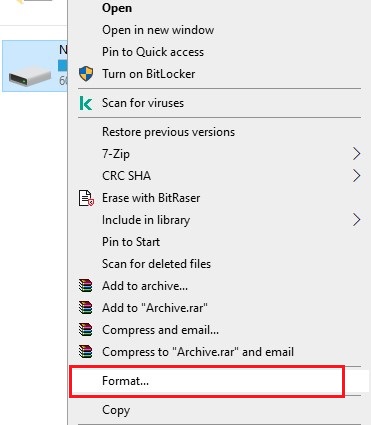Click the BitRaser erase document icon

click(86, 198)
